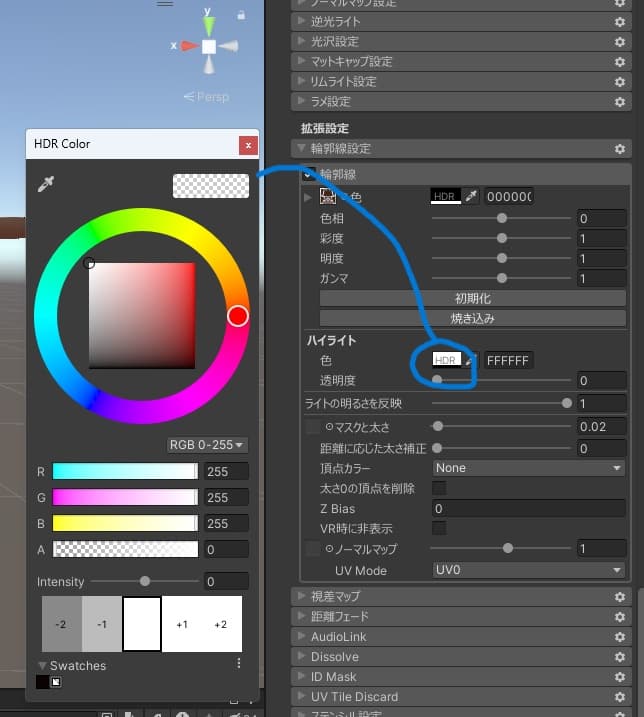Image resolution: width=644 pixels, height=717 pixels.
Task: Select the +1 exposure swatch
Action: click(x=182, y=624)
